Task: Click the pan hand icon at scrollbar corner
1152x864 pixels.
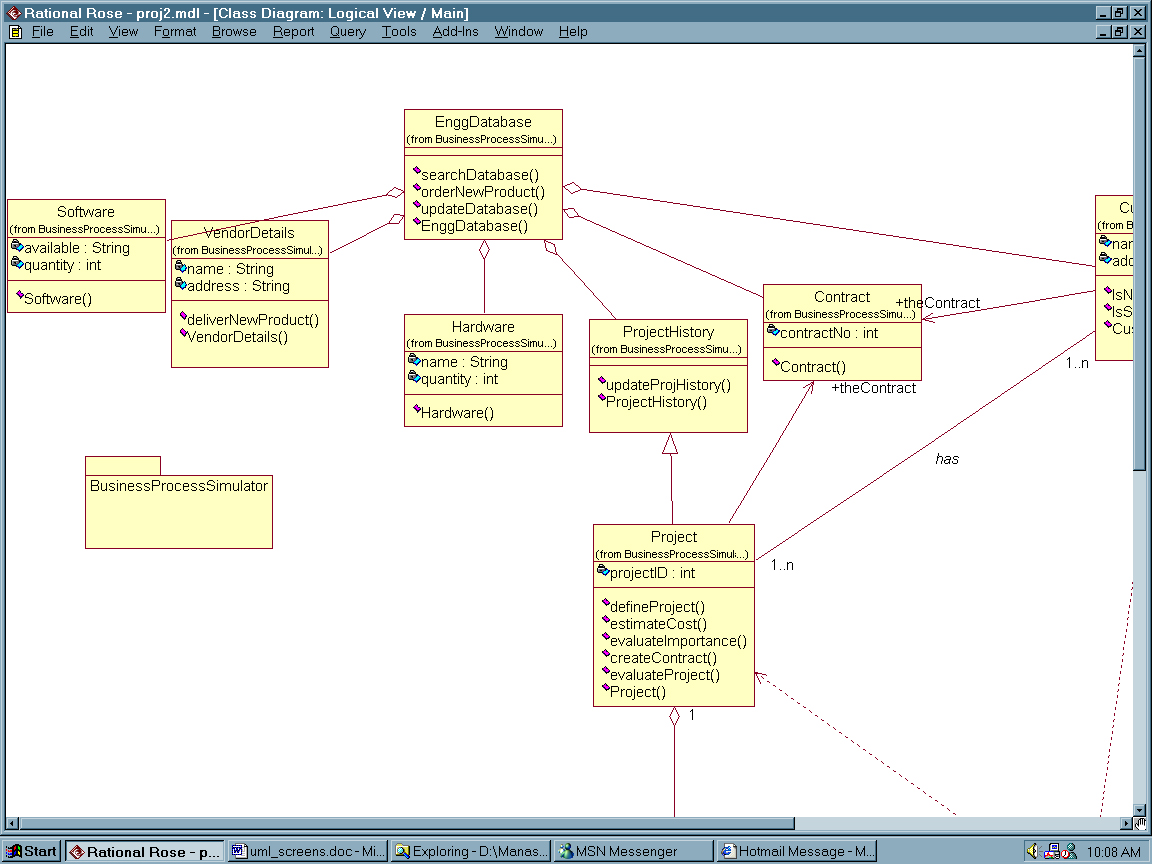Action: click(1140, 824)
